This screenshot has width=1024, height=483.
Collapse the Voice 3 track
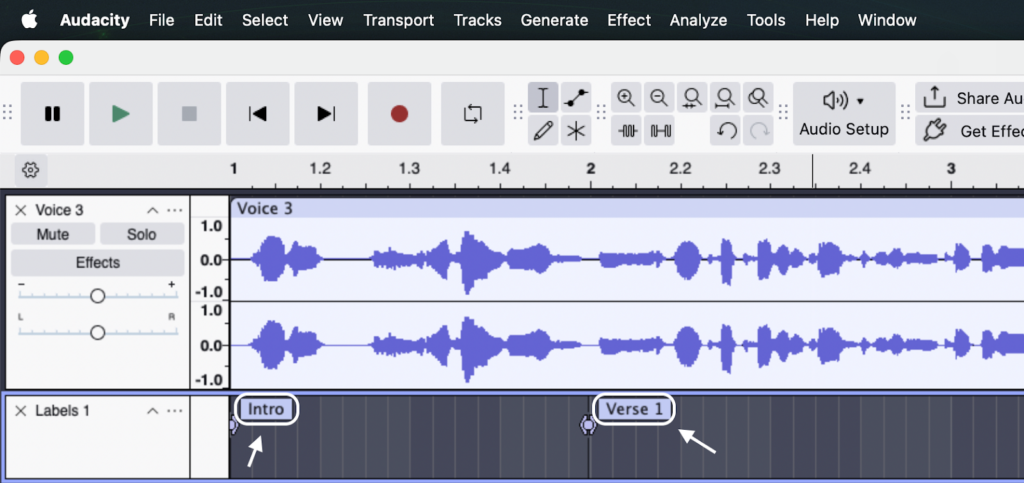pos(152,210)
